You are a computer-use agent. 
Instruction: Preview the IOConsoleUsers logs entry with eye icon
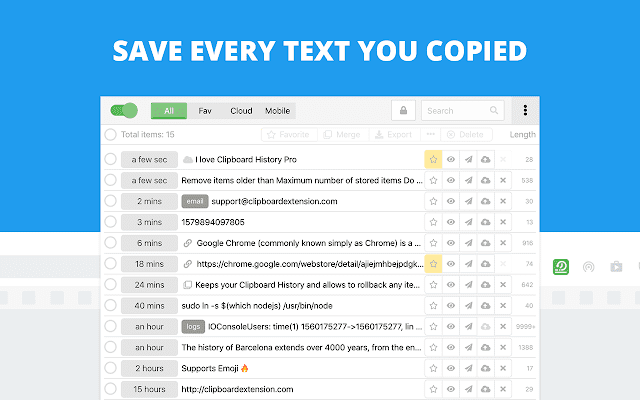451,327
